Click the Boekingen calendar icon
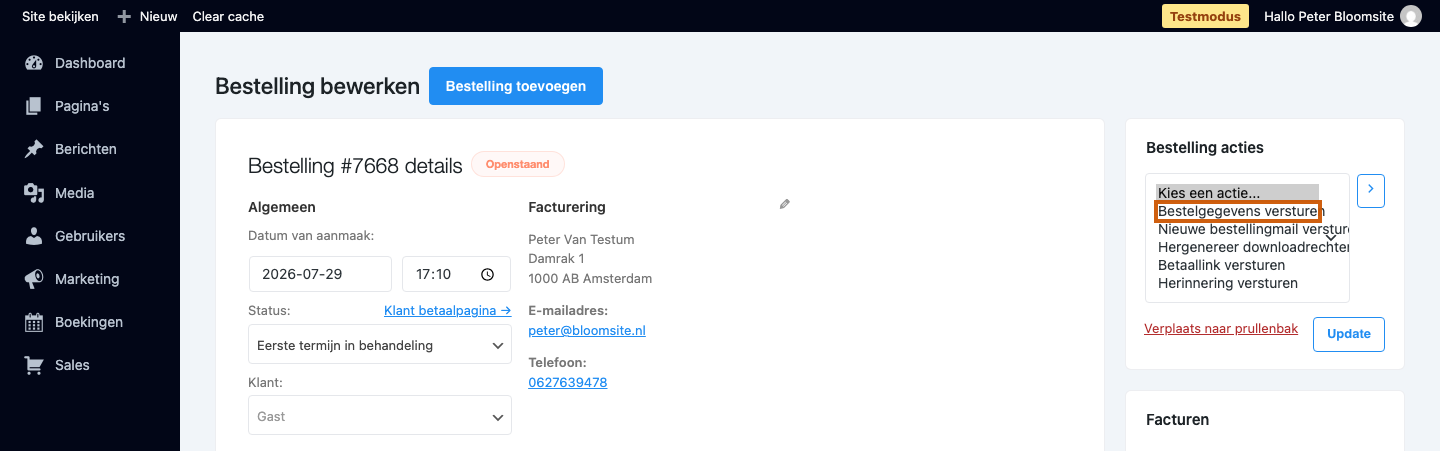The image size is (1440, 451). coord(34,322)
